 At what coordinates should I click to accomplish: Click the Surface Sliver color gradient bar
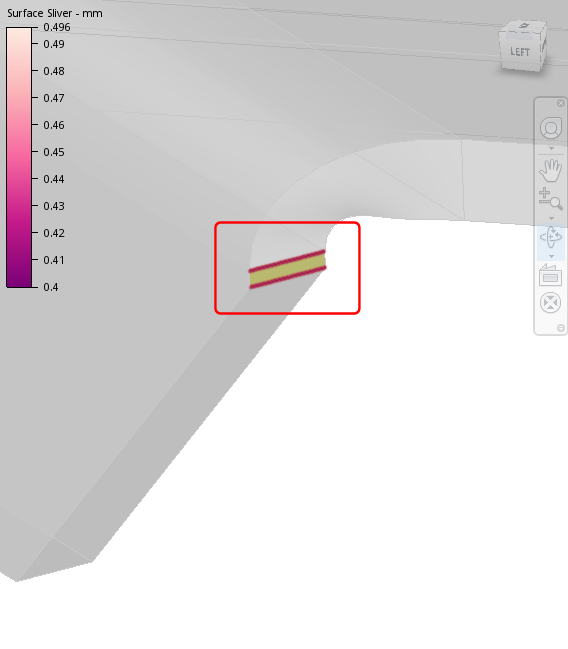point(19,157)
